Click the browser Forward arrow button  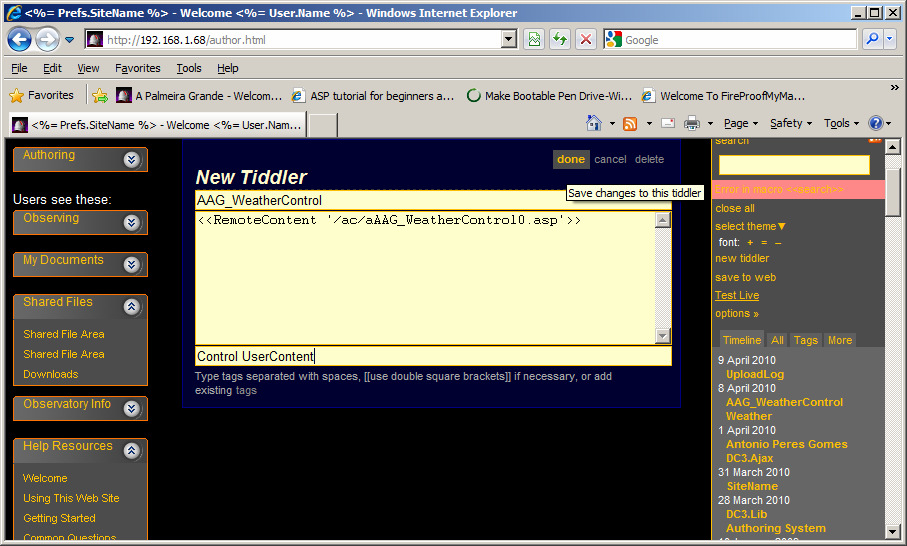(47, 40)
